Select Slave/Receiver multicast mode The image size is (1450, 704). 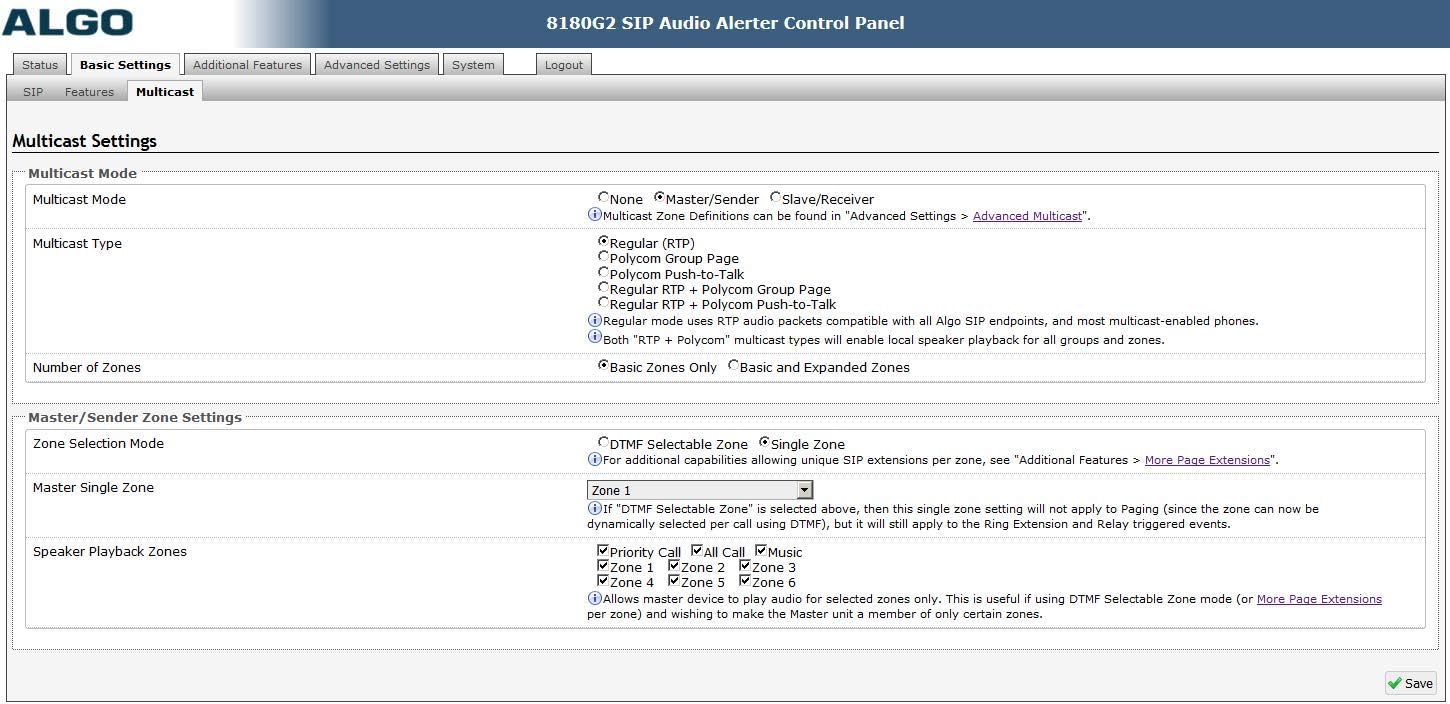[x=775, y=198]
